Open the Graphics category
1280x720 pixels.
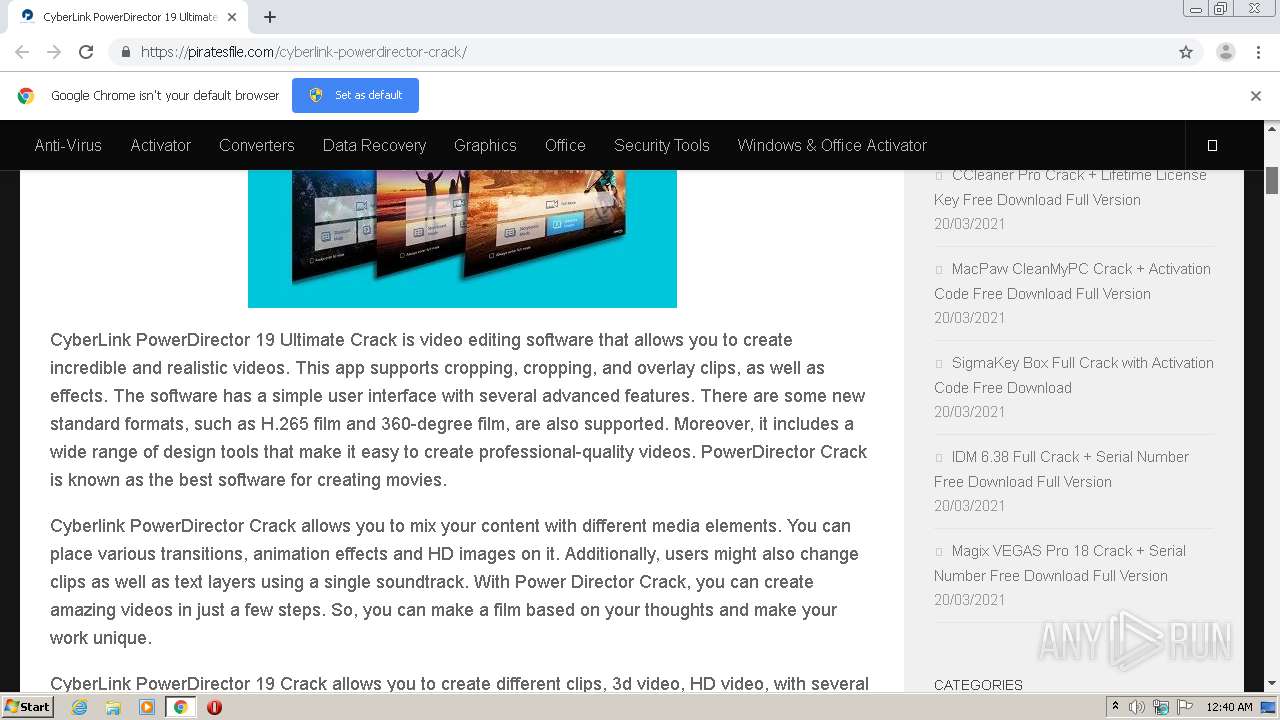click(485, 145)
